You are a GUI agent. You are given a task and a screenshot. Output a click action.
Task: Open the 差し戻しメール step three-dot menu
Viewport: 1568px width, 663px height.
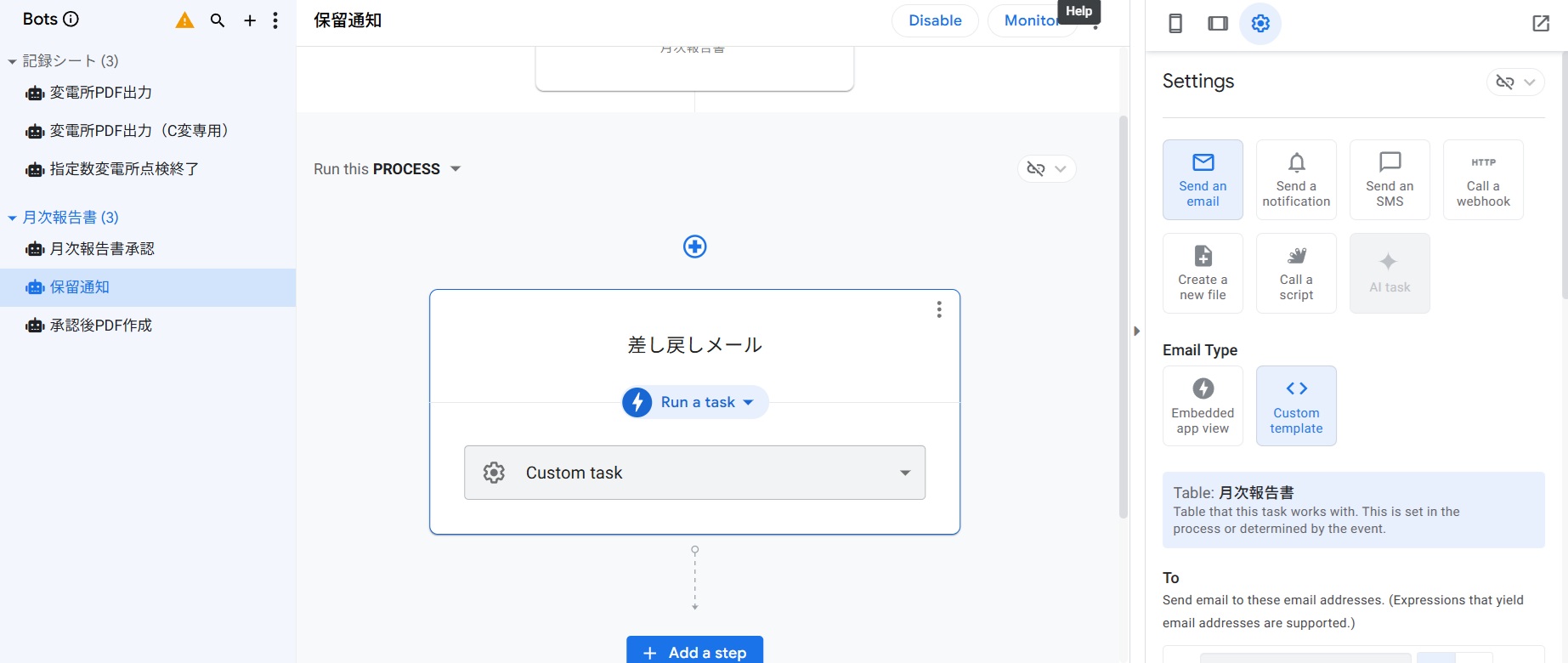pos(939,309)
